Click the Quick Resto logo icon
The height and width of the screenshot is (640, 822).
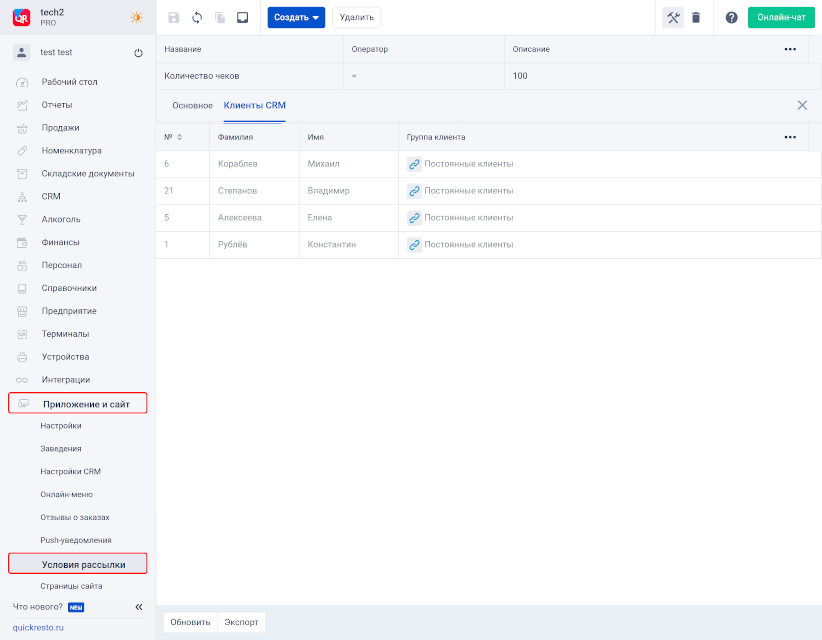(x=21, y=17)
